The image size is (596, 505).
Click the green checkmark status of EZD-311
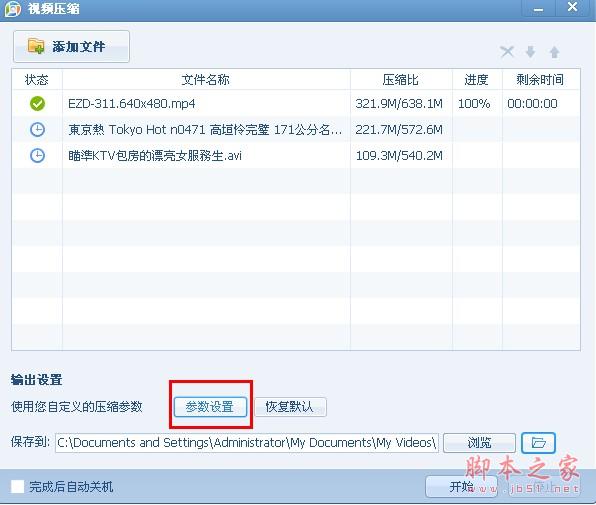point(37,103)
